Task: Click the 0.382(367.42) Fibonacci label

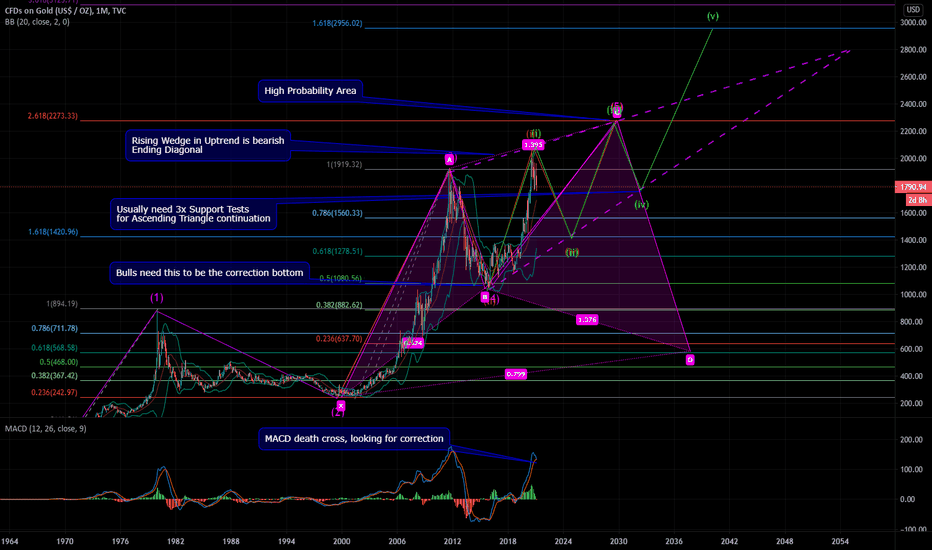Action: 55,376
